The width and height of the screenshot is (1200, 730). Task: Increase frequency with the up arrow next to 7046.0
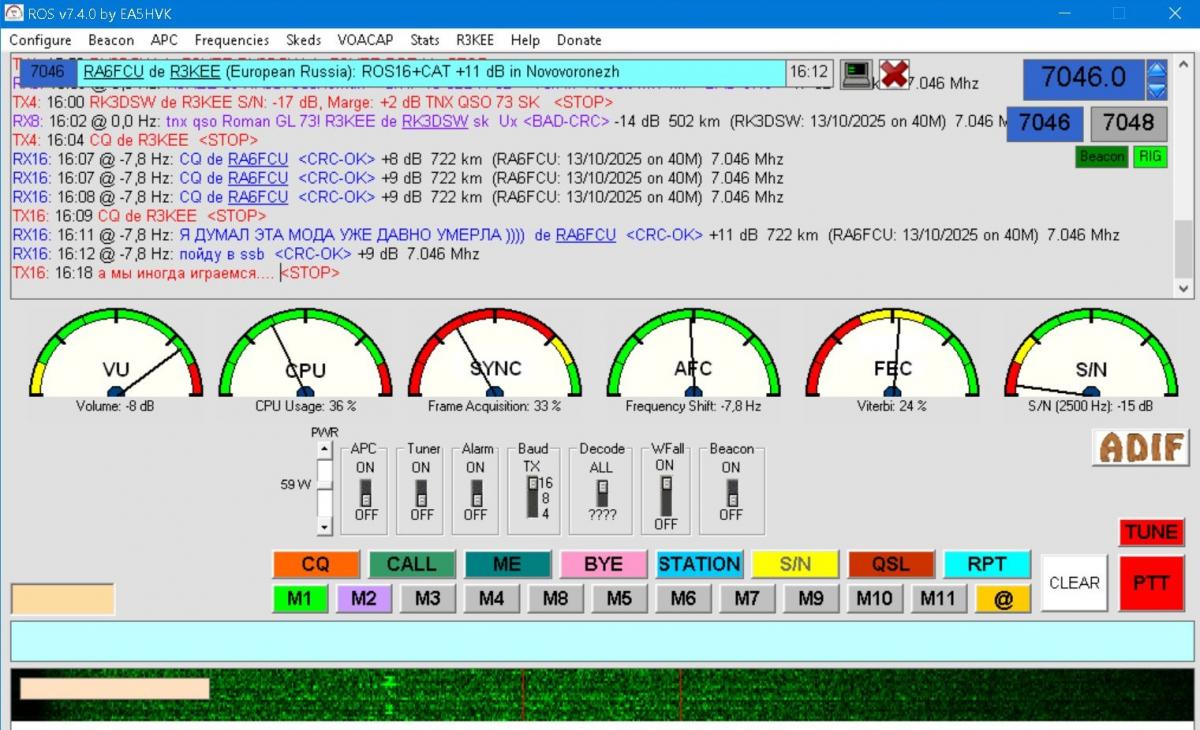(1157, 71)
